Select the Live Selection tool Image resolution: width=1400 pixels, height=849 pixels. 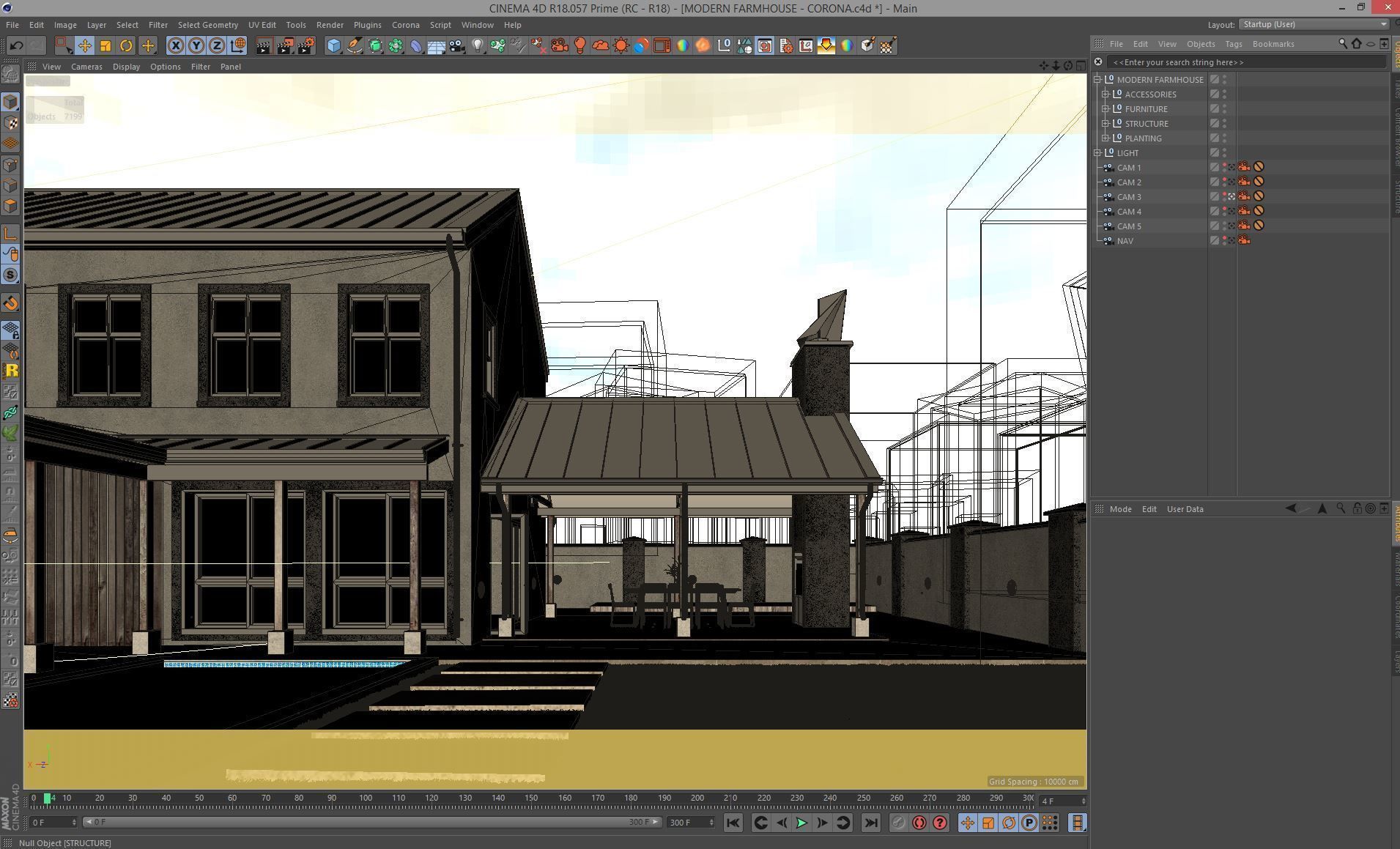tap(64, 45)
